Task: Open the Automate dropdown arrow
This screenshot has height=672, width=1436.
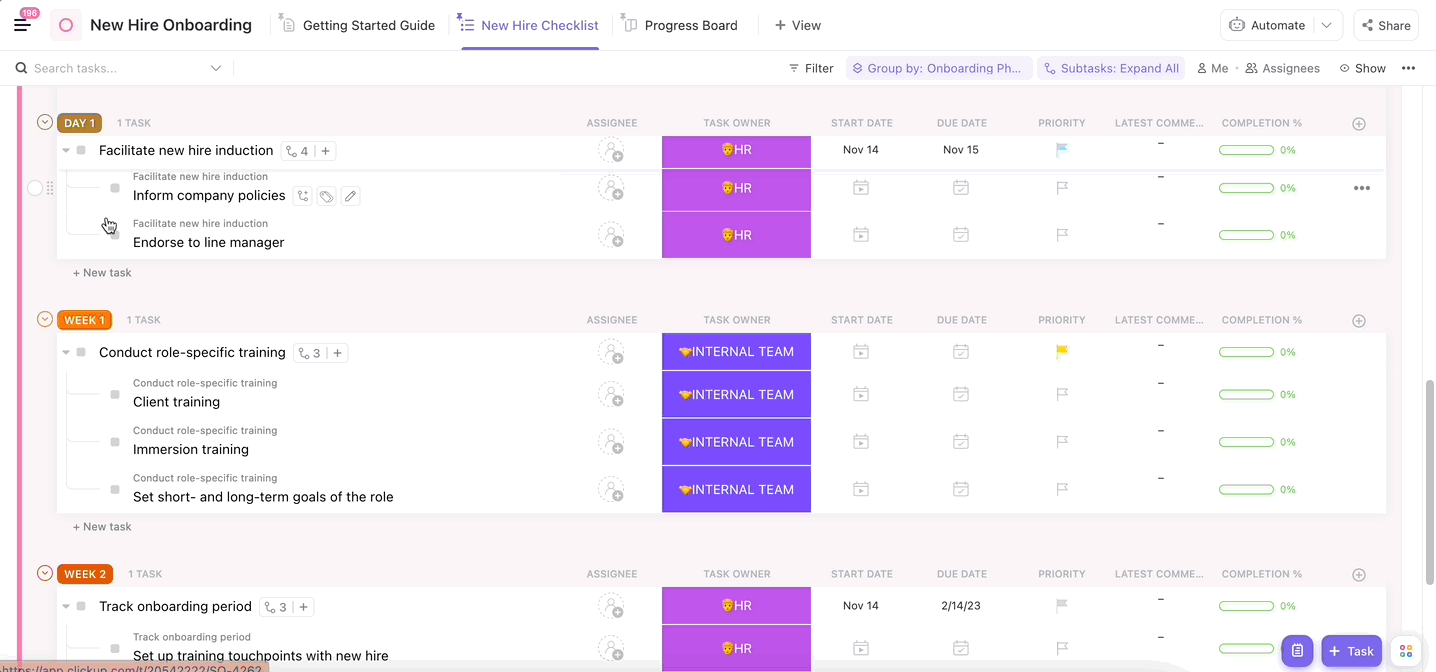Action: pyautogui.click(x=1327, y=25)
